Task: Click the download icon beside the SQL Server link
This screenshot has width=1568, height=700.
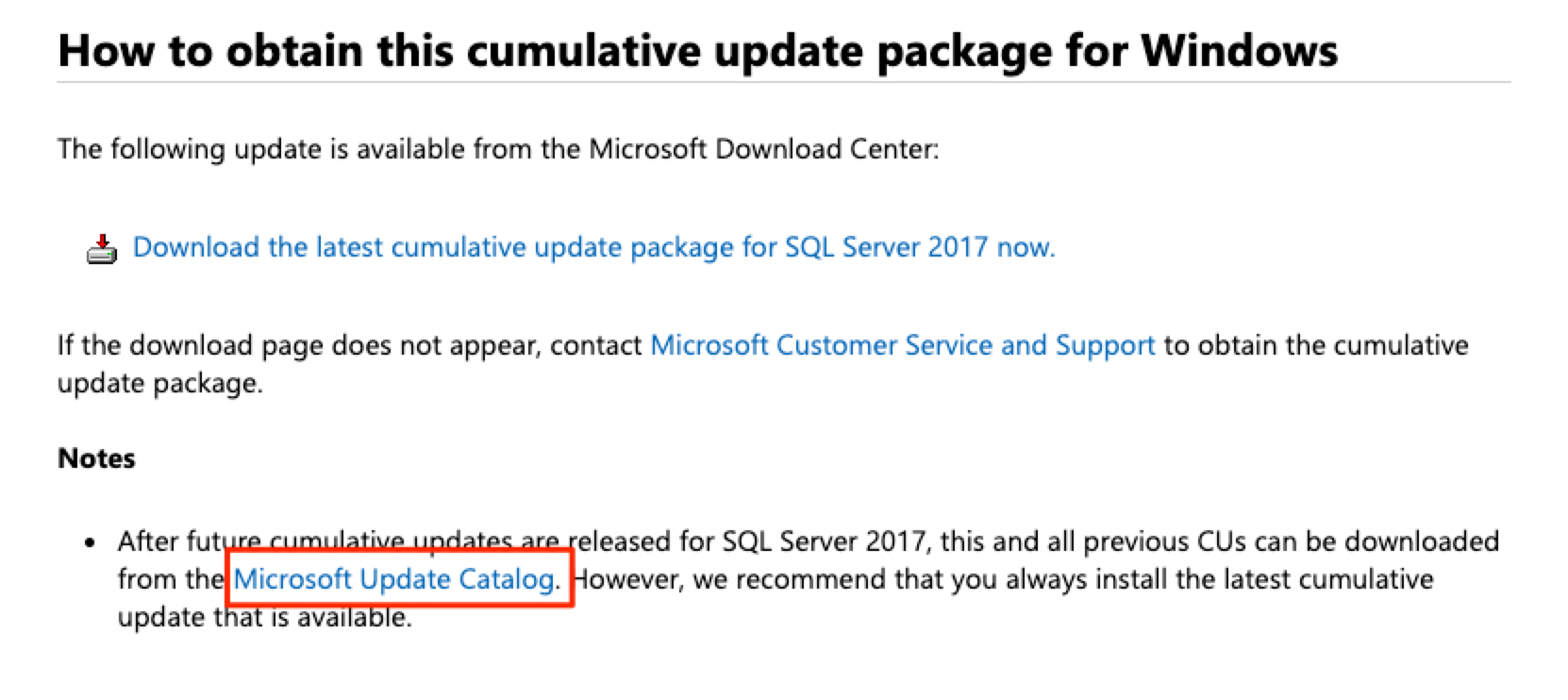Action: (102, 249)
